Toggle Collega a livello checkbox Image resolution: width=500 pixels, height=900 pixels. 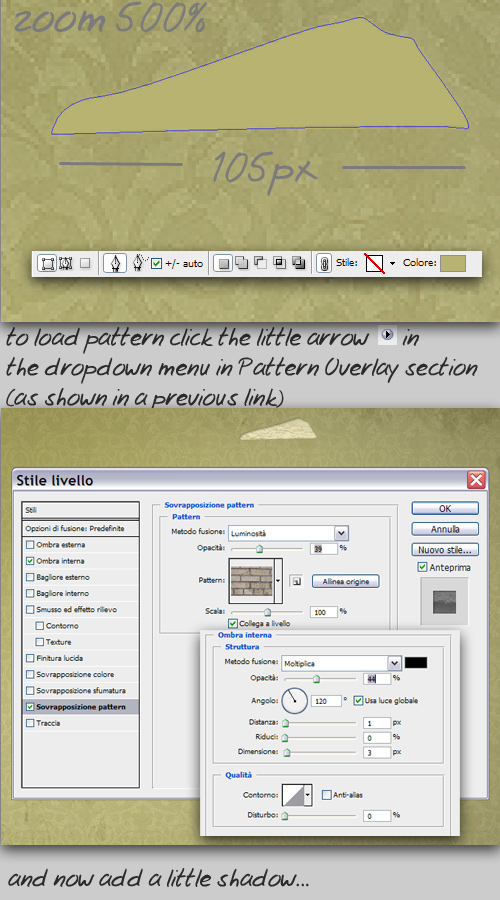232,623
